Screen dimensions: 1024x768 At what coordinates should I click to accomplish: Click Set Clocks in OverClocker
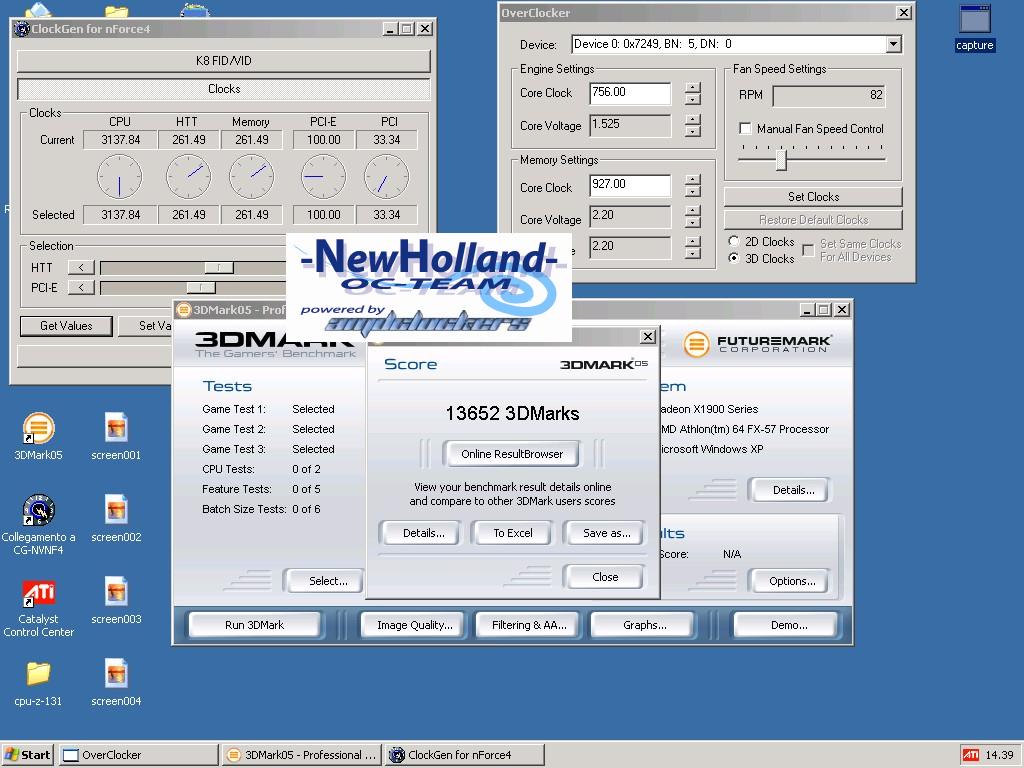tap(813, 197)
